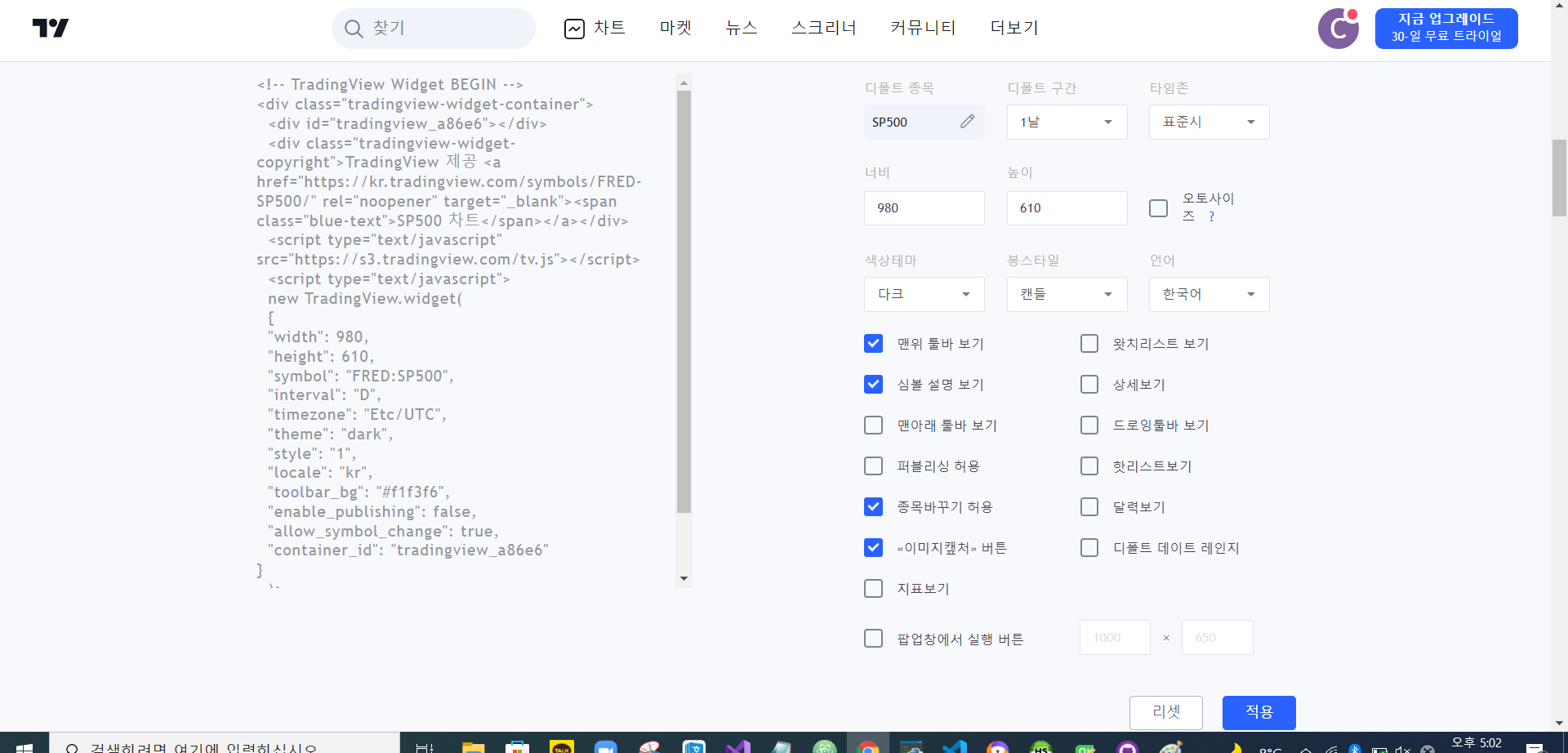Click the question mark help for 오토사이즈
This screenshot has height=753, width=1568.
point(1211,216)
